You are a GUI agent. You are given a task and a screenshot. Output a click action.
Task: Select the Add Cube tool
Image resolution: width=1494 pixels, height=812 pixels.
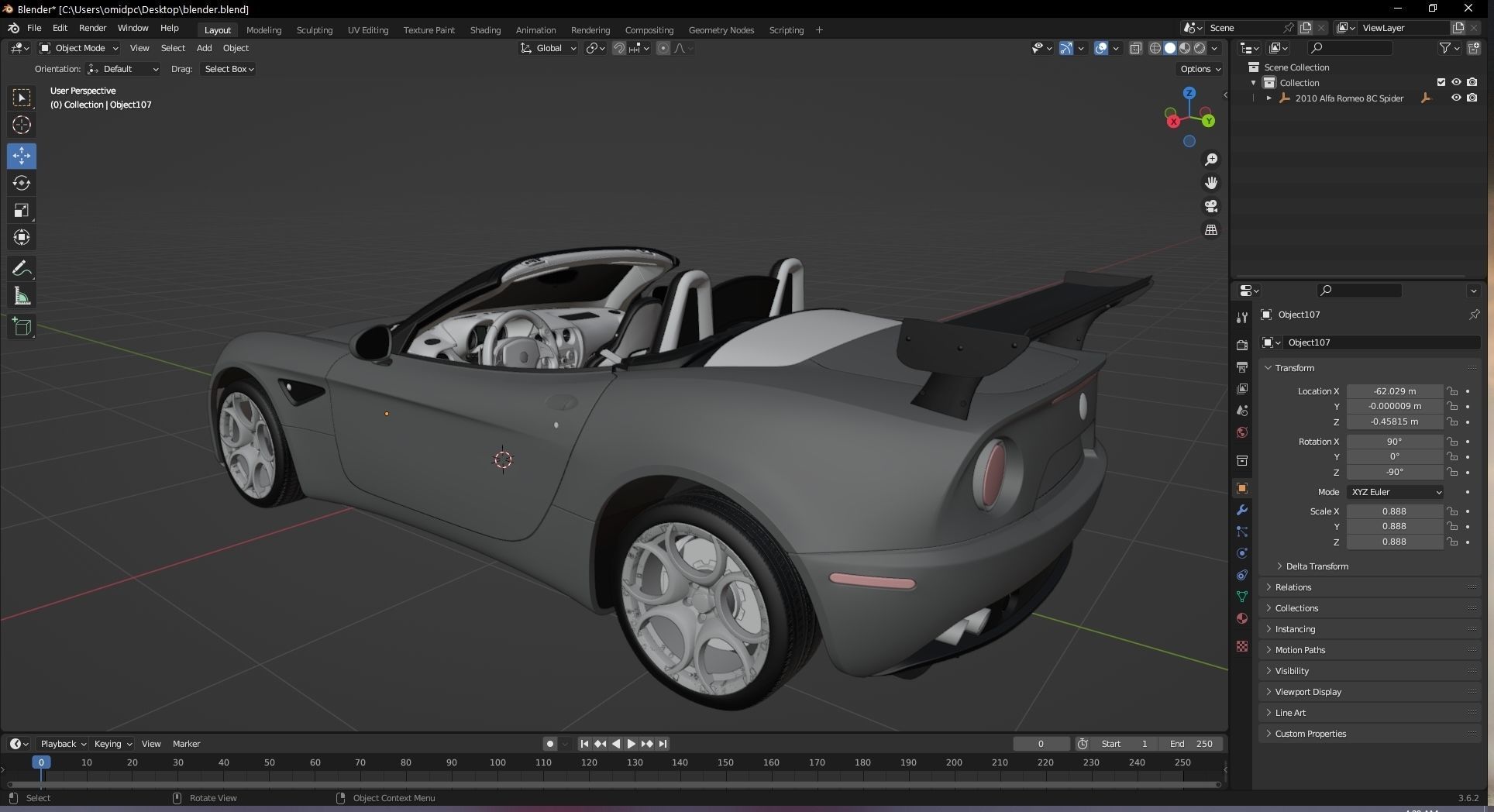click(22, 327)
